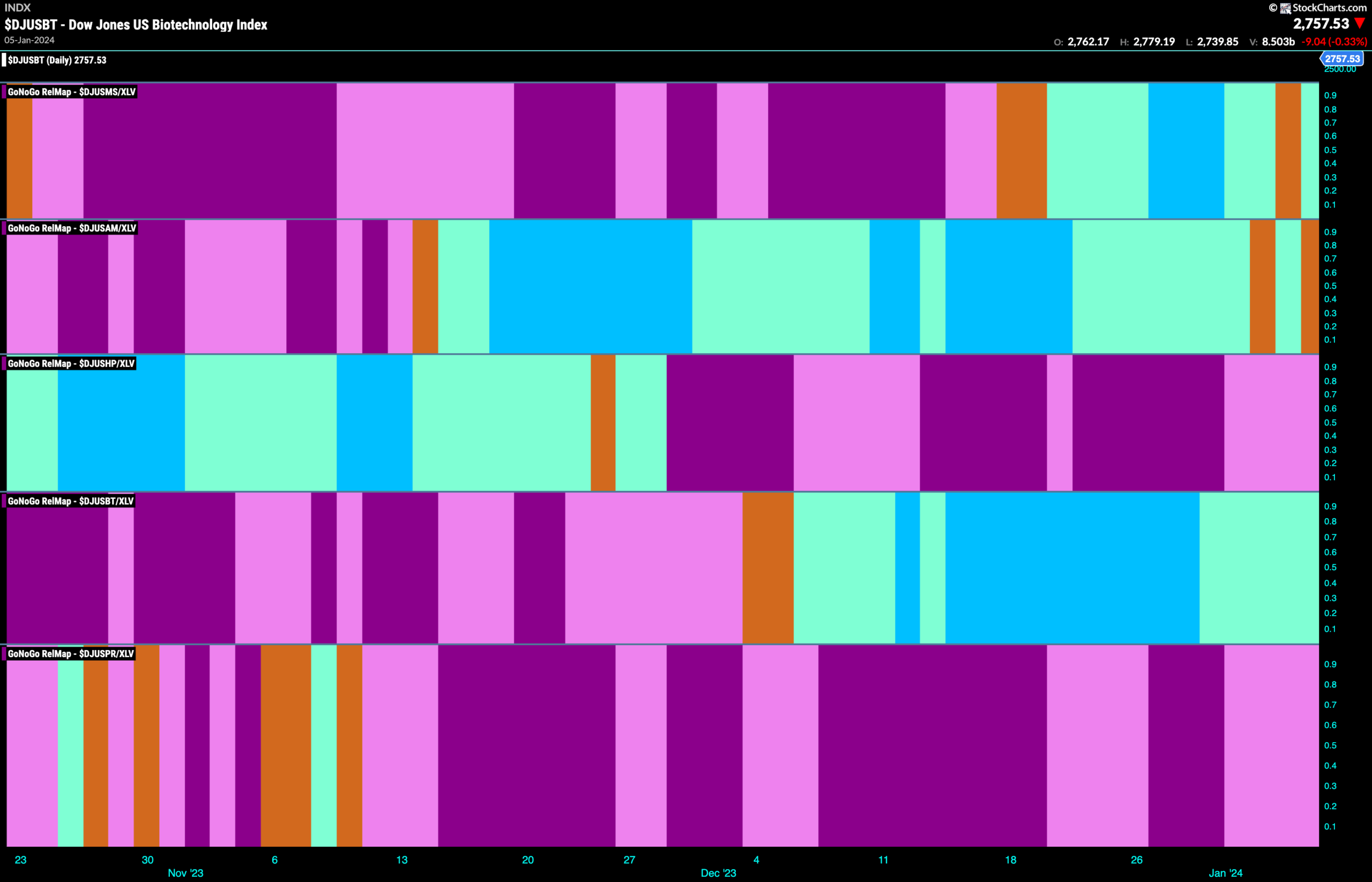The height and width of the screenshot is (882, 1372).
Task: Click the purple marker beside $DJUSHP/XLV label
Action: [4, 364]
